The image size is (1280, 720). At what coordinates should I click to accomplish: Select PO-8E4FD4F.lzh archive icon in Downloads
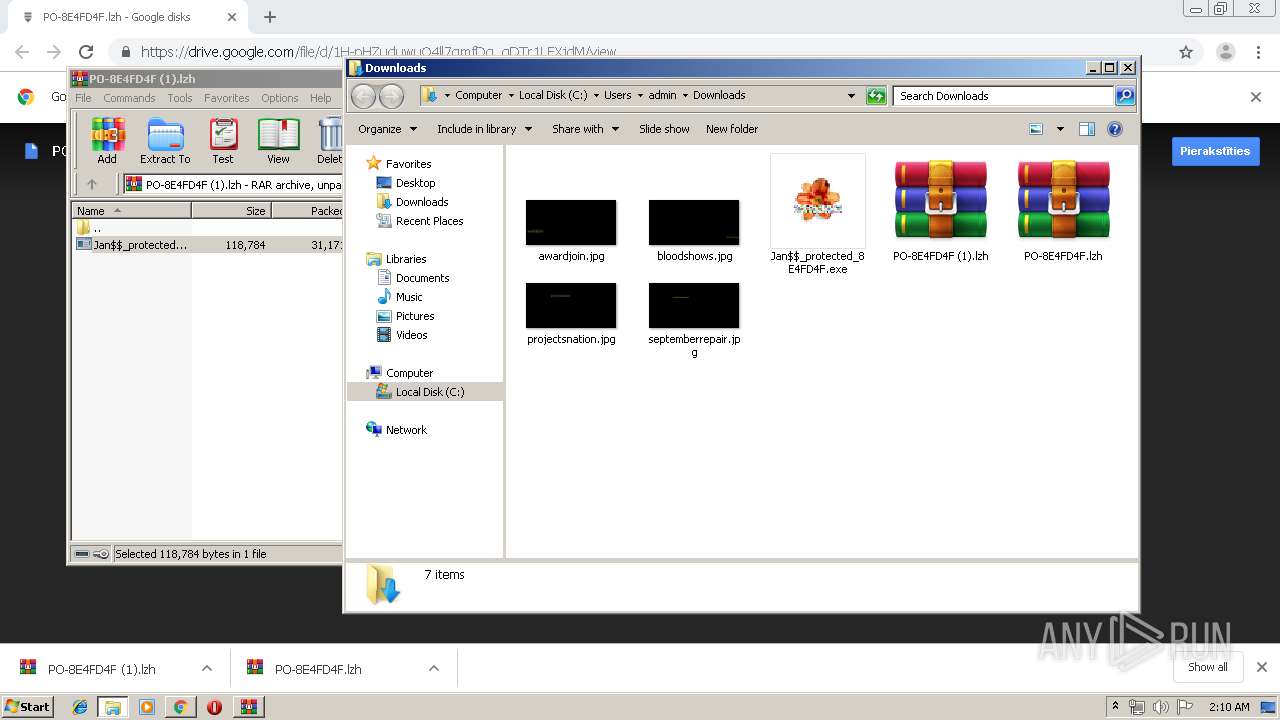[x=1063, y=200]
